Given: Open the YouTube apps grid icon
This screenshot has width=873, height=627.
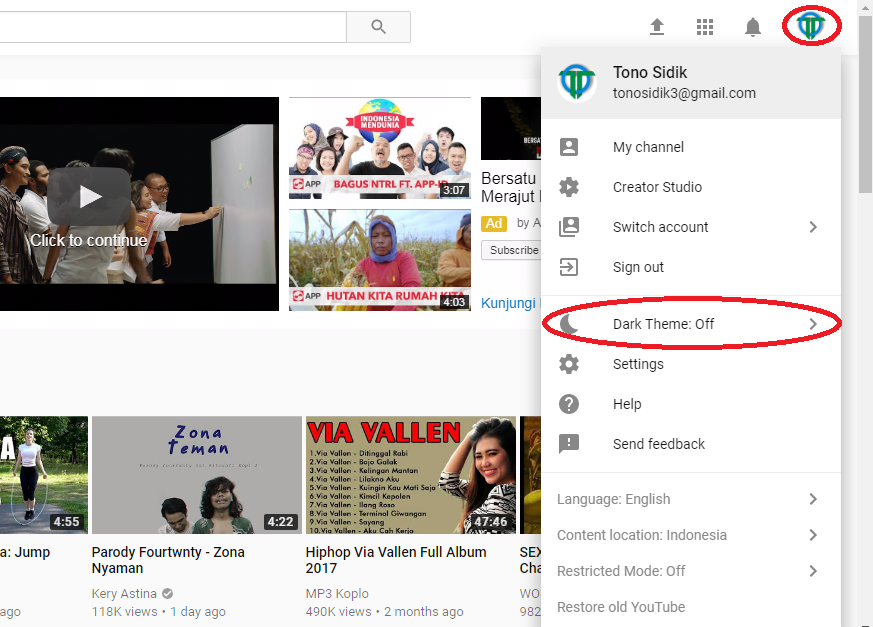Looking at the screenshot, I should pos(705,27).
